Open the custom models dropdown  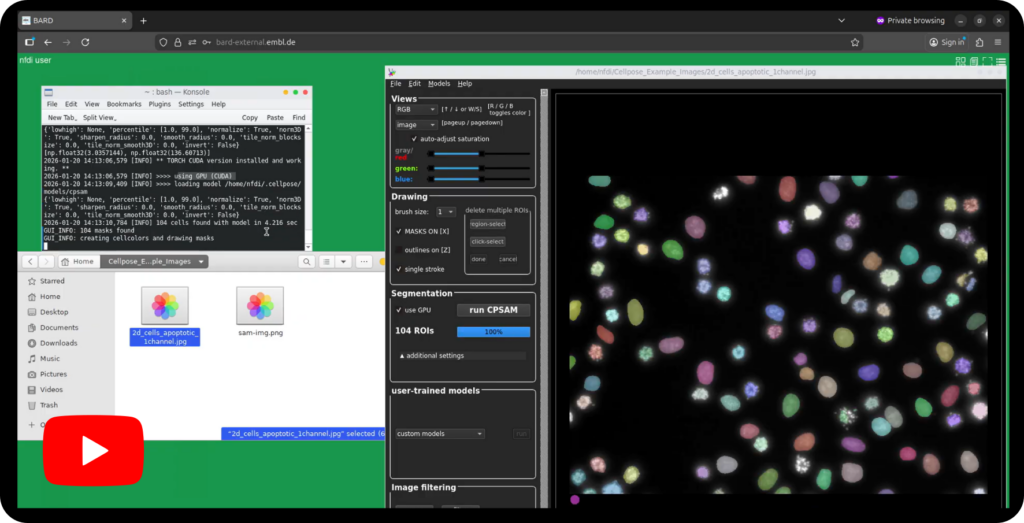click(439, 434)
